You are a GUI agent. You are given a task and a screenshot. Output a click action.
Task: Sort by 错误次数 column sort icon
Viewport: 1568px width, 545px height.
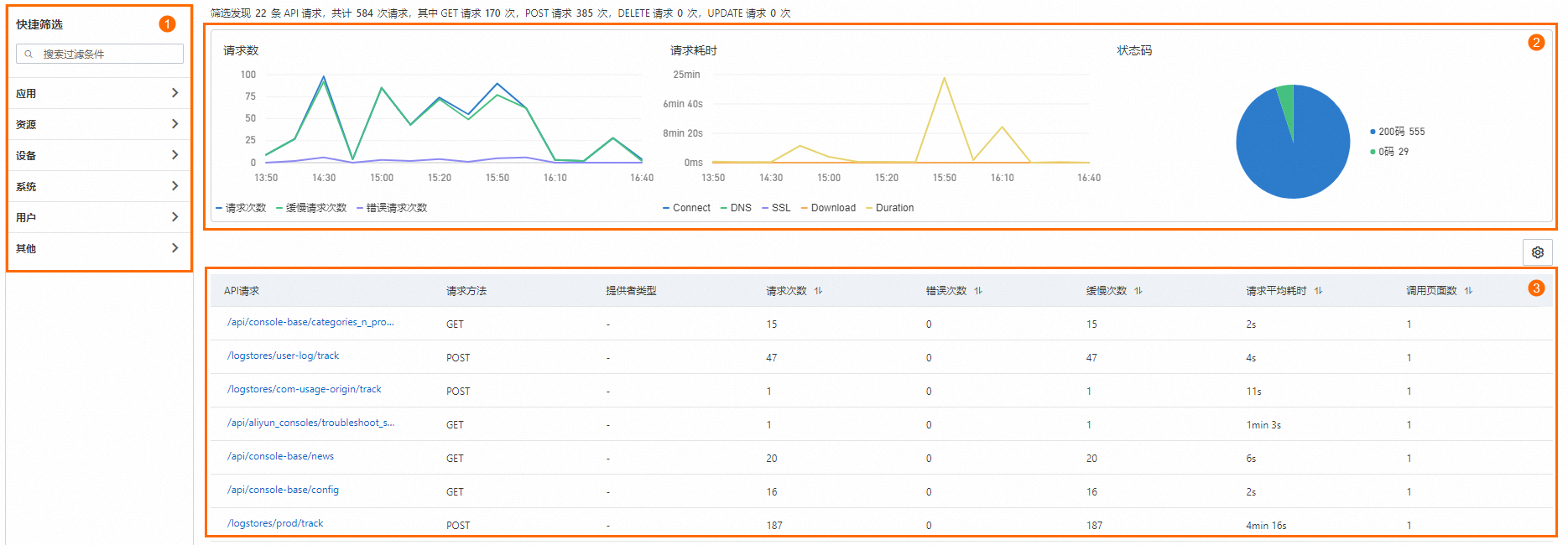978,291
